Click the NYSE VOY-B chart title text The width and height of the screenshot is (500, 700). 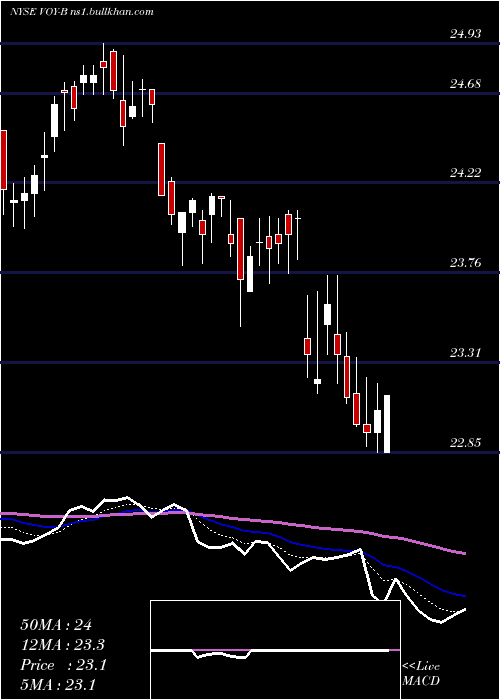click(x=82, y=12)
